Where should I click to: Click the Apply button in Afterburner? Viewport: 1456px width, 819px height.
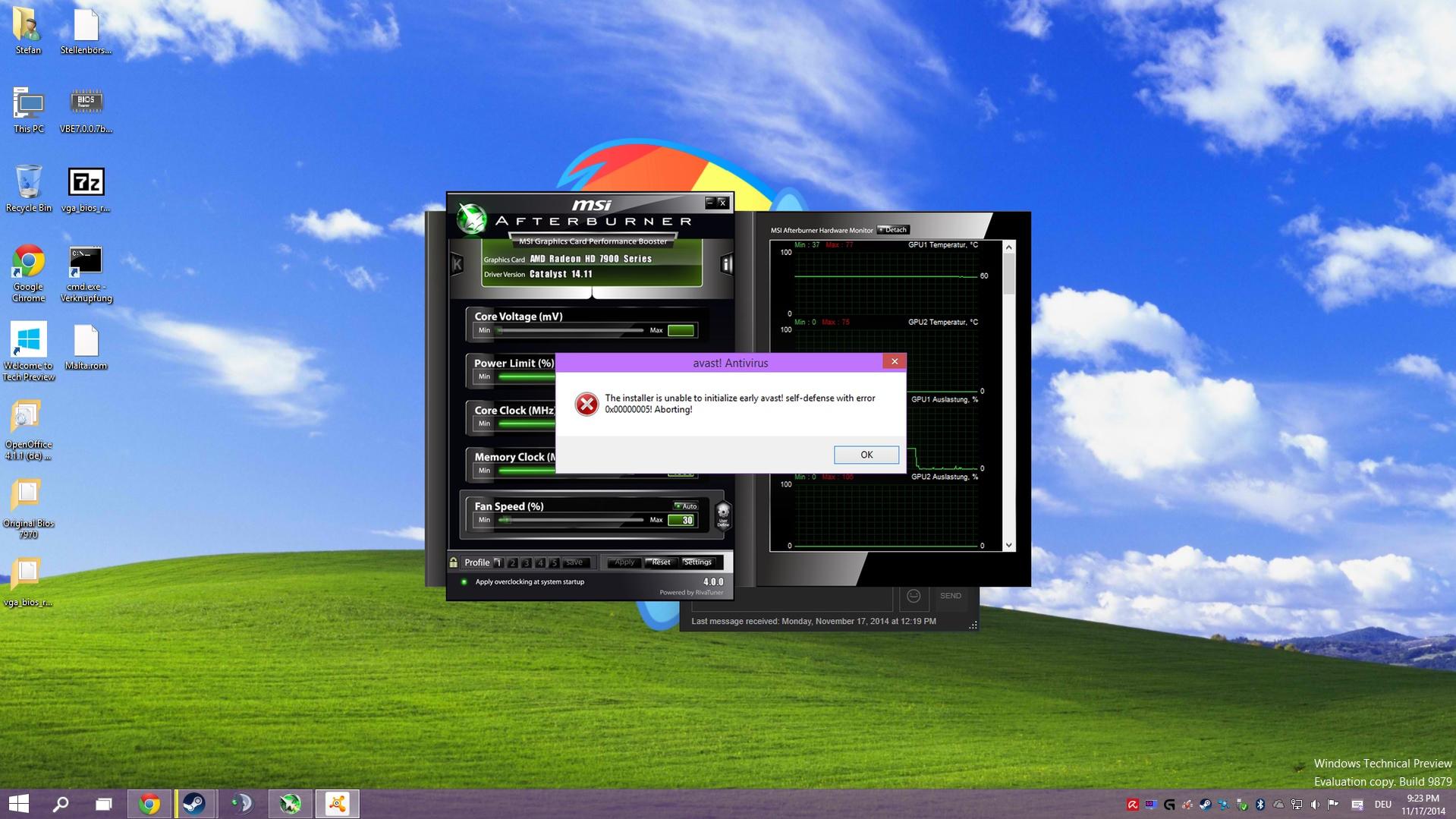(624, 562)
